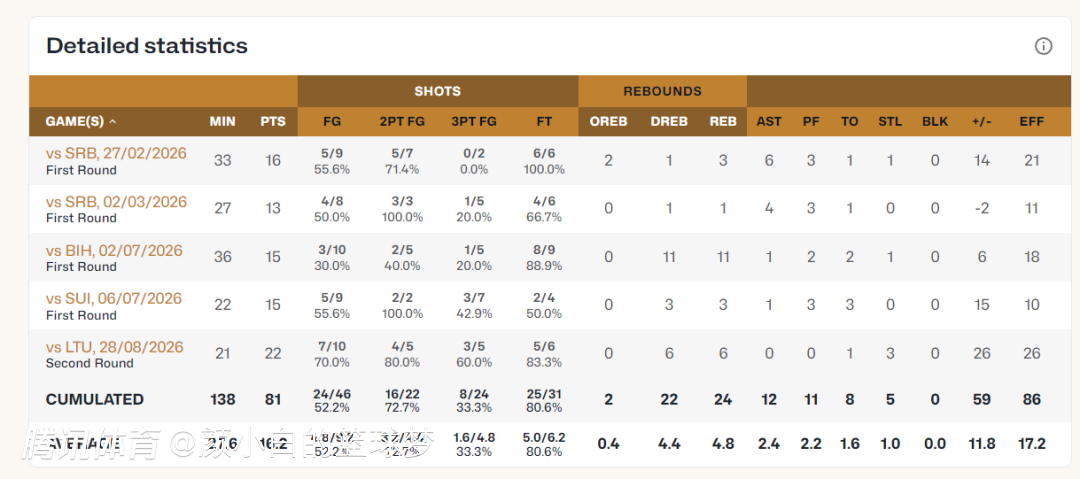Open vs SRB, 27/02/2026 game link

point(116,153)
